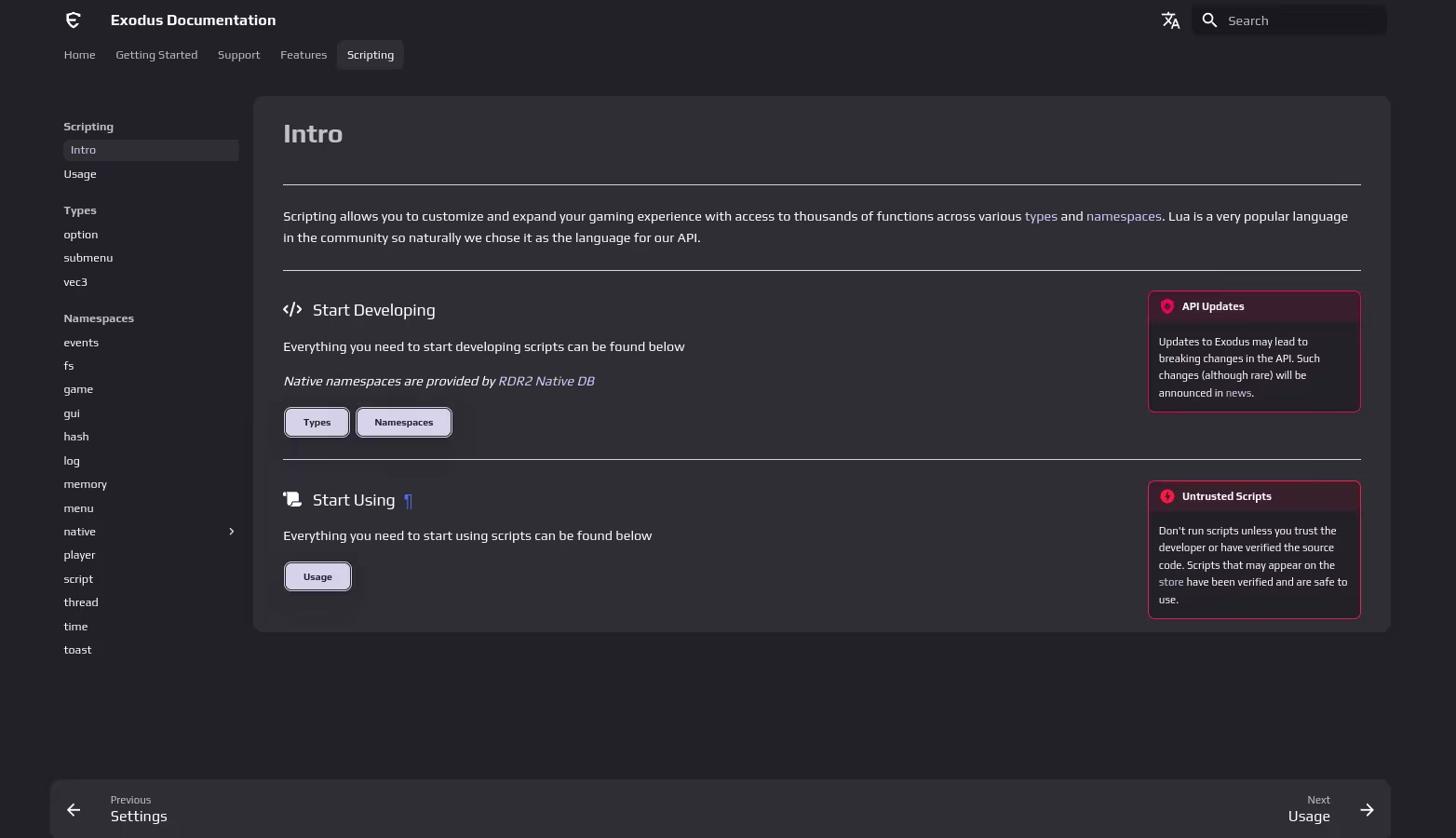Screen dimensions: 1456x838
Task: Click the Previous arrow toward Settings
Action: pos(74,809)
